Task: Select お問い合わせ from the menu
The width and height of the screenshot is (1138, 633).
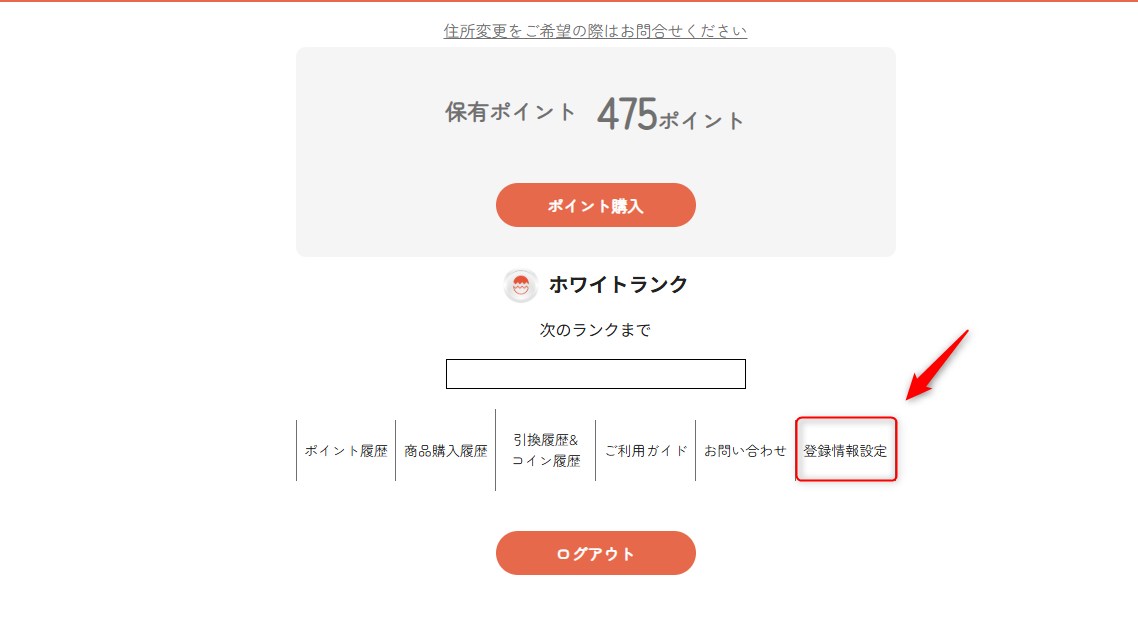Action: tap(745, 451)
